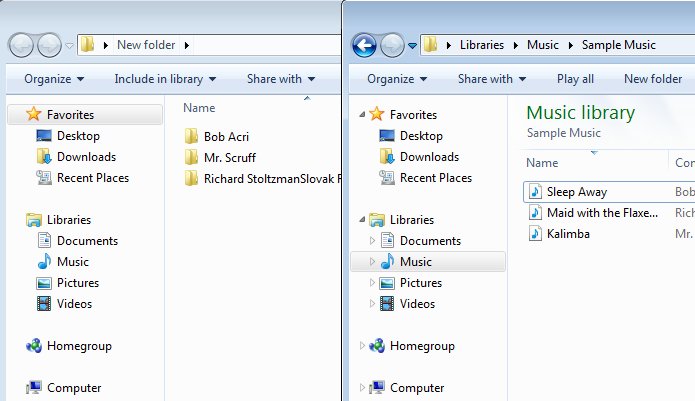The width and height of the screenshot is (695, 401).
Task: Click the Music note icon in the New folder sidebar
Action: coord(44,261)
